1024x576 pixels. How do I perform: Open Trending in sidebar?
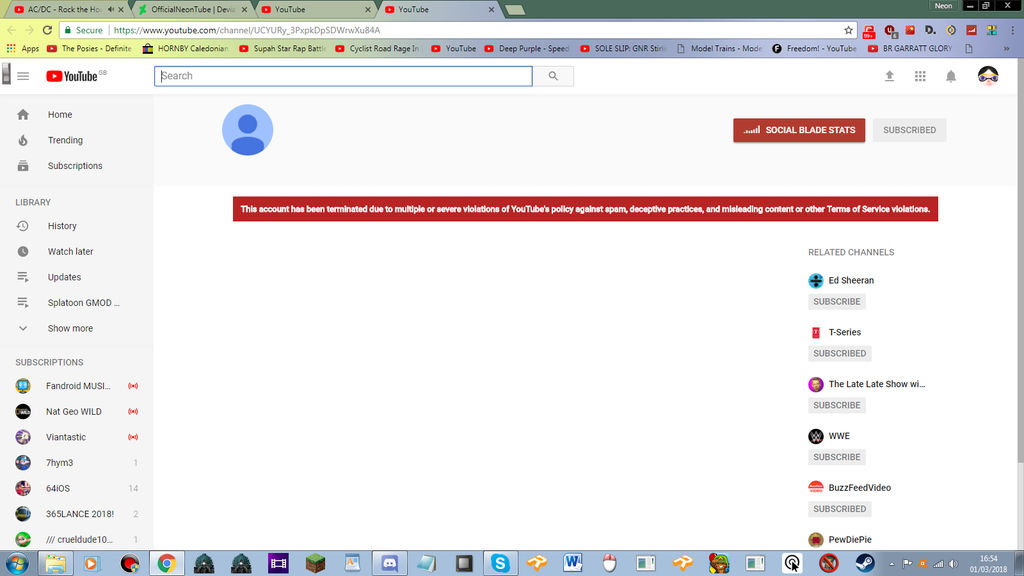click(76, 140)
